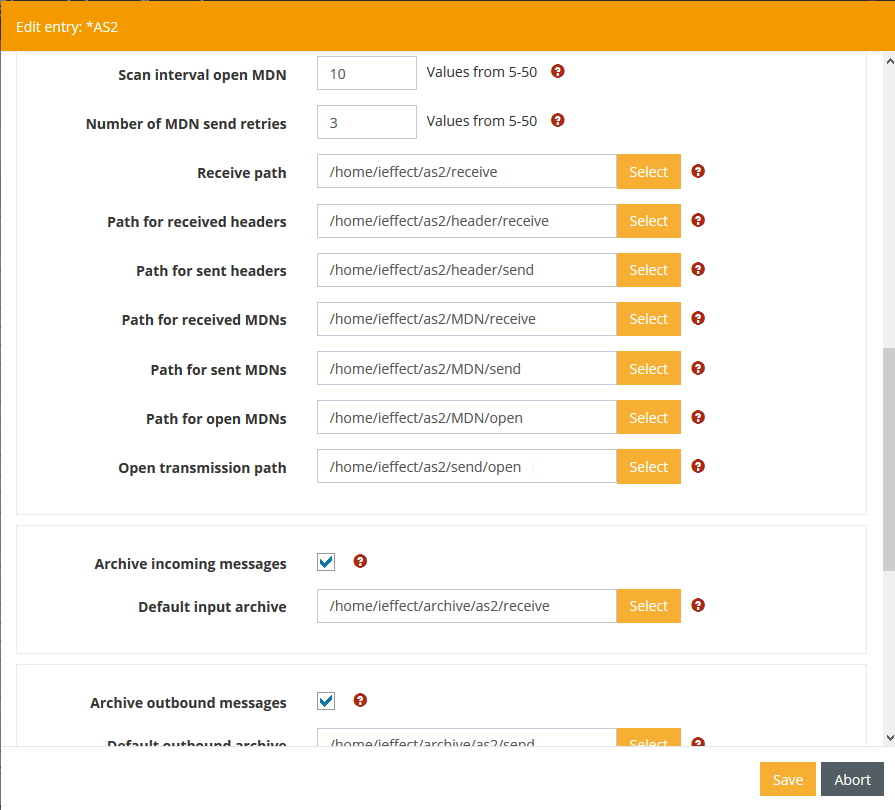
Task: Save the AS2 entry
Action: tap(787, 780)
